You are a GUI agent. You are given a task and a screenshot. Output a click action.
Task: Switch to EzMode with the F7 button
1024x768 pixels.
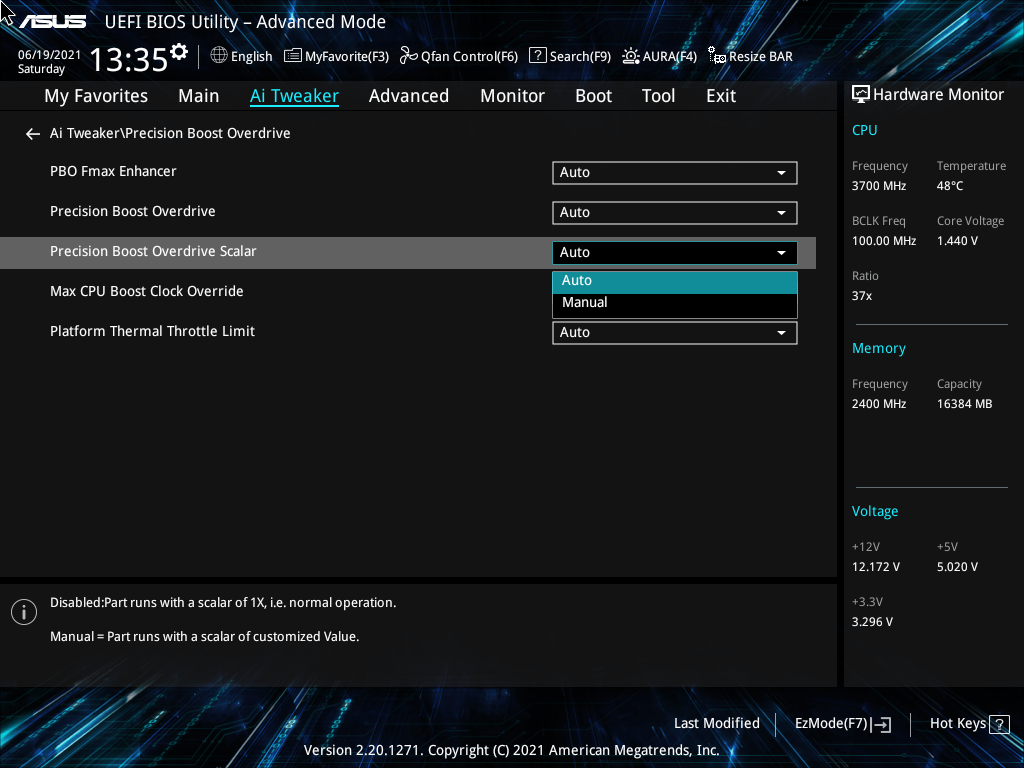(842, 723)
